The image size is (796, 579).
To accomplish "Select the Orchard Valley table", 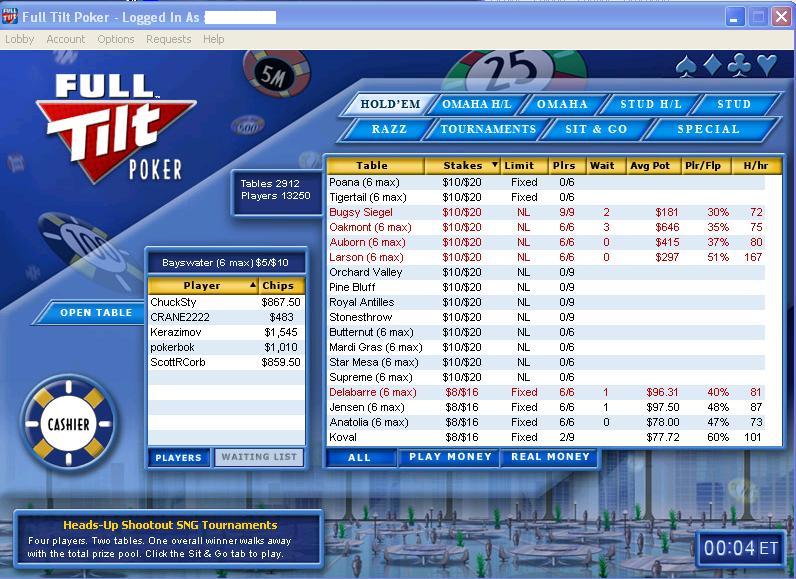I will pos(546,272).
